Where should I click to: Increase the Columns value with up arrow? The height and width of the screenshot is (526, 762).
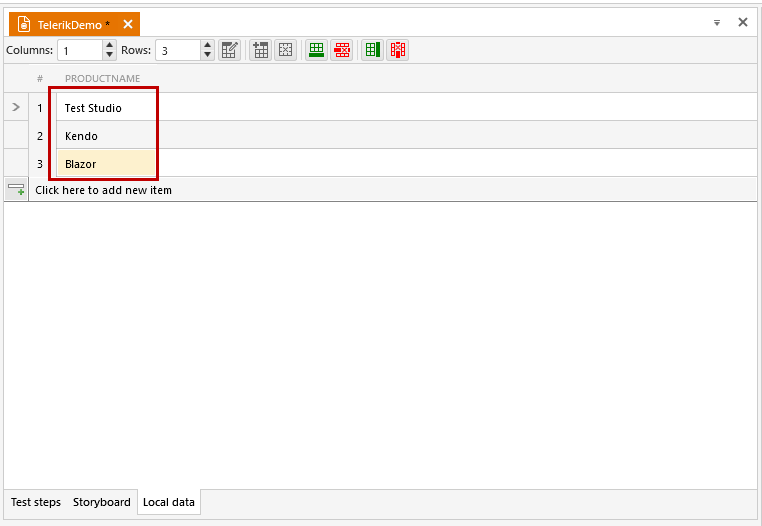pyautogui.click(x=109, y=45)
